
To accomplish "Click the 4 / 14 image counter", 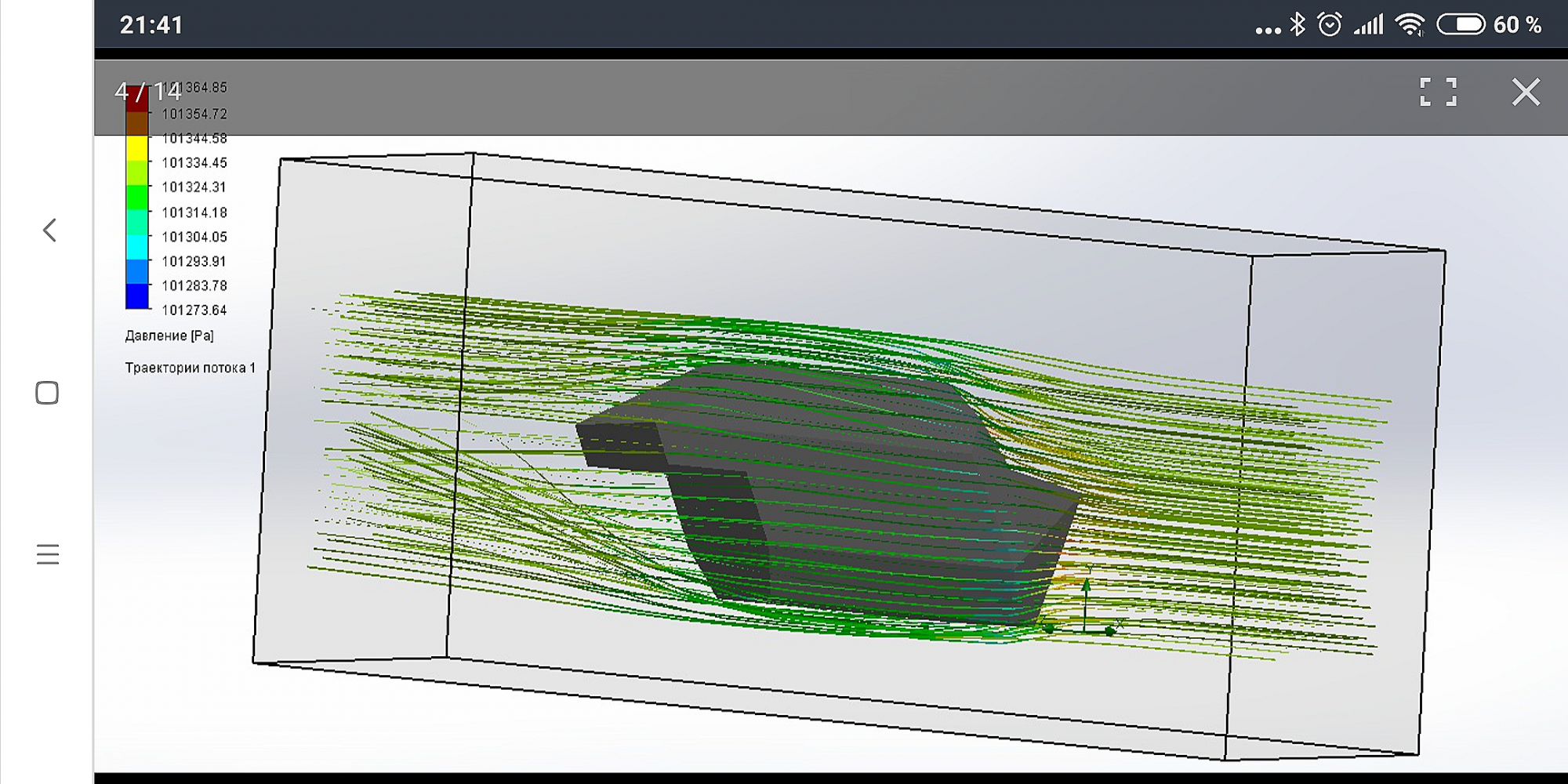I will point(147,93).
